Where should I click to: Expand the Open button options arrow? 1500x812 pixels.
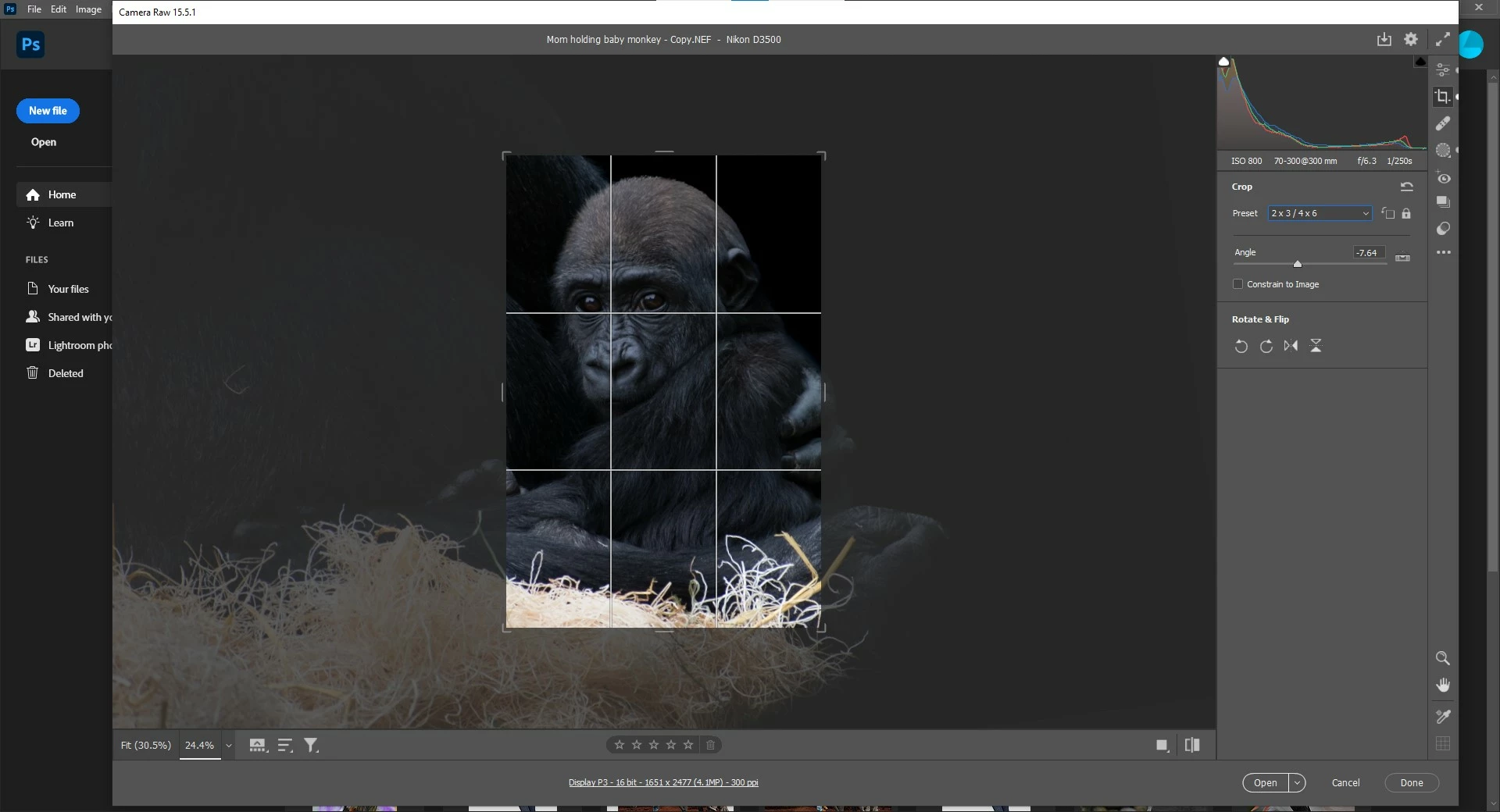click(1298, 783)
